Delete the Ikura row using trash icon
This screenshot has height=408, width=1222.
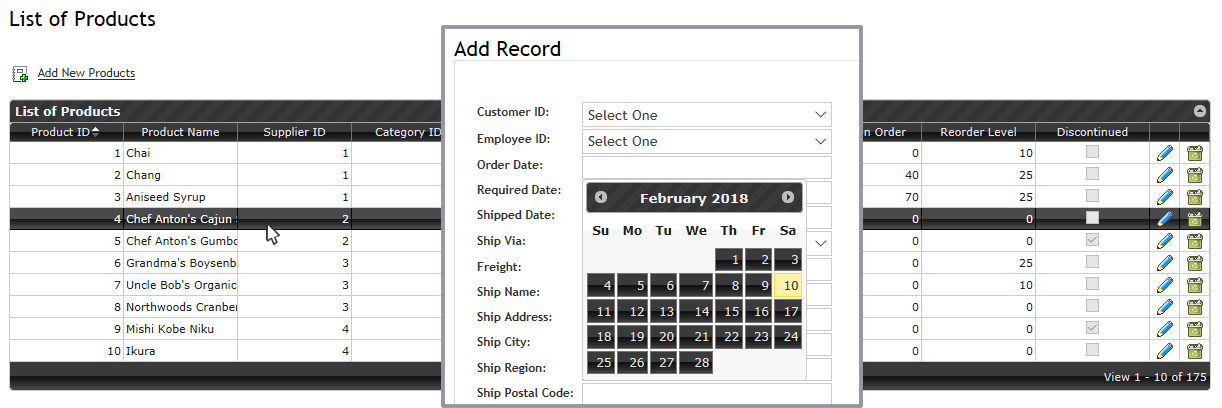pos(1194,351)
